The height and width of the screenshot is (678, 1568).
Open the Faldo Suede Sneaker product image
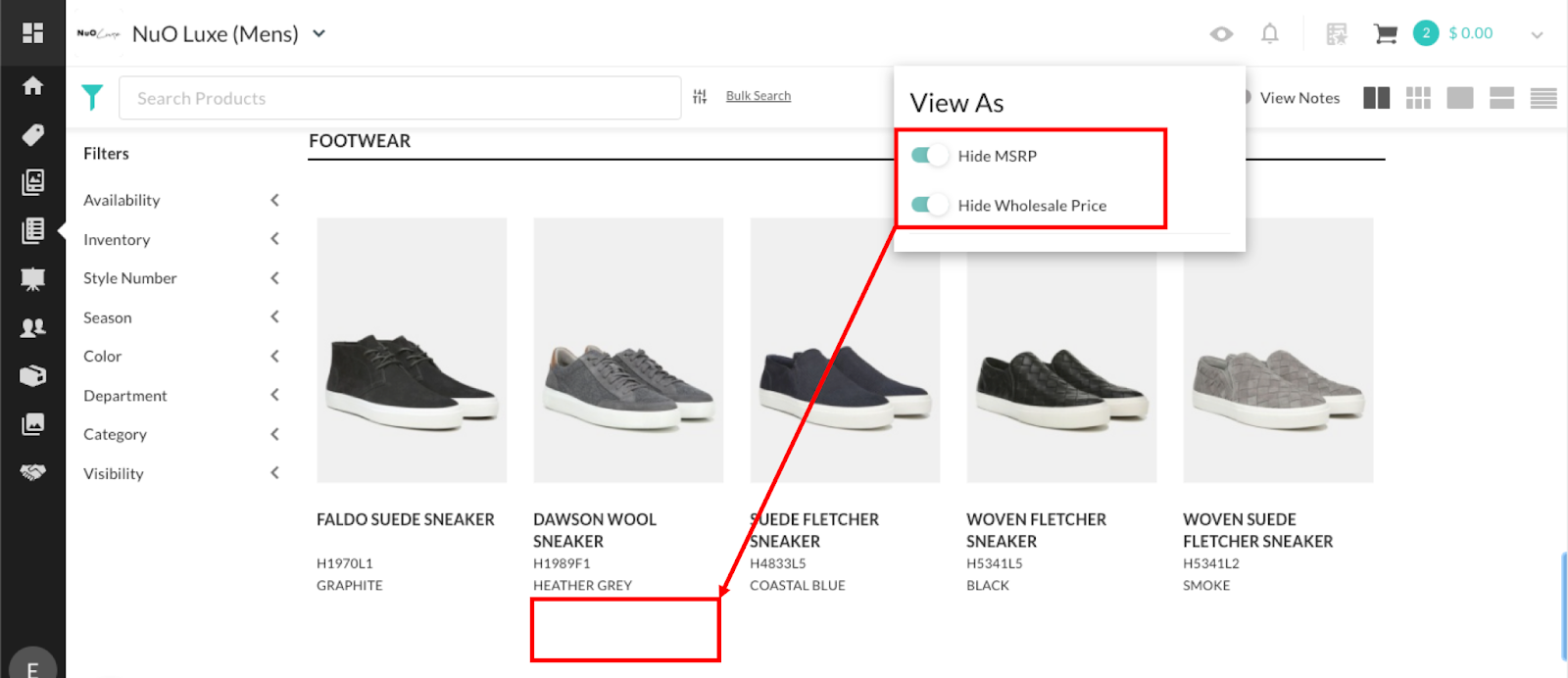412,350
